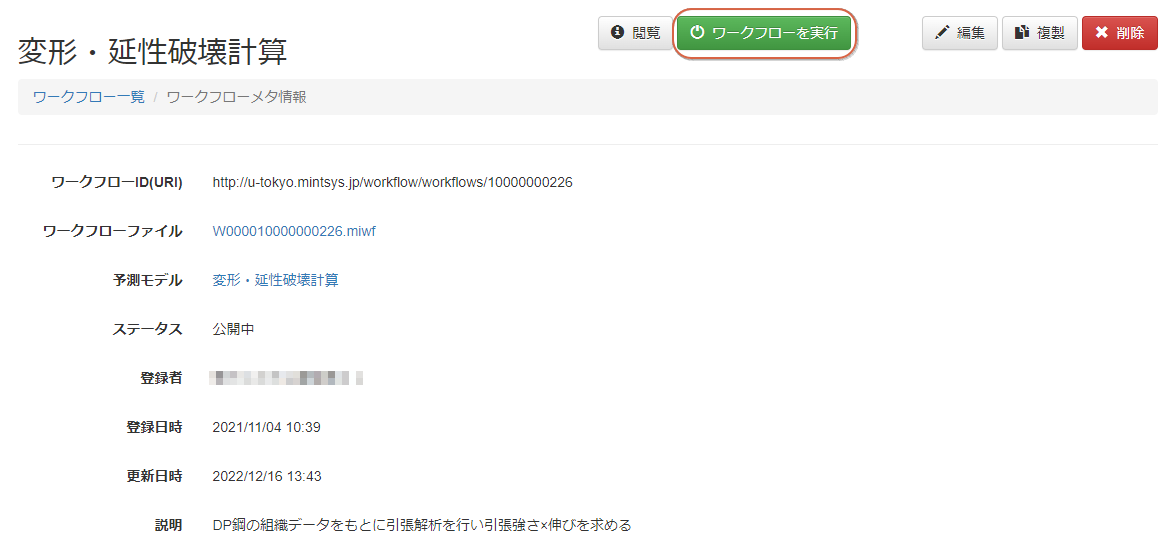The image size is (1174, 556).
Task: Go to ワークフロー一覧 breadcrumb link
Action: (89, 97)
